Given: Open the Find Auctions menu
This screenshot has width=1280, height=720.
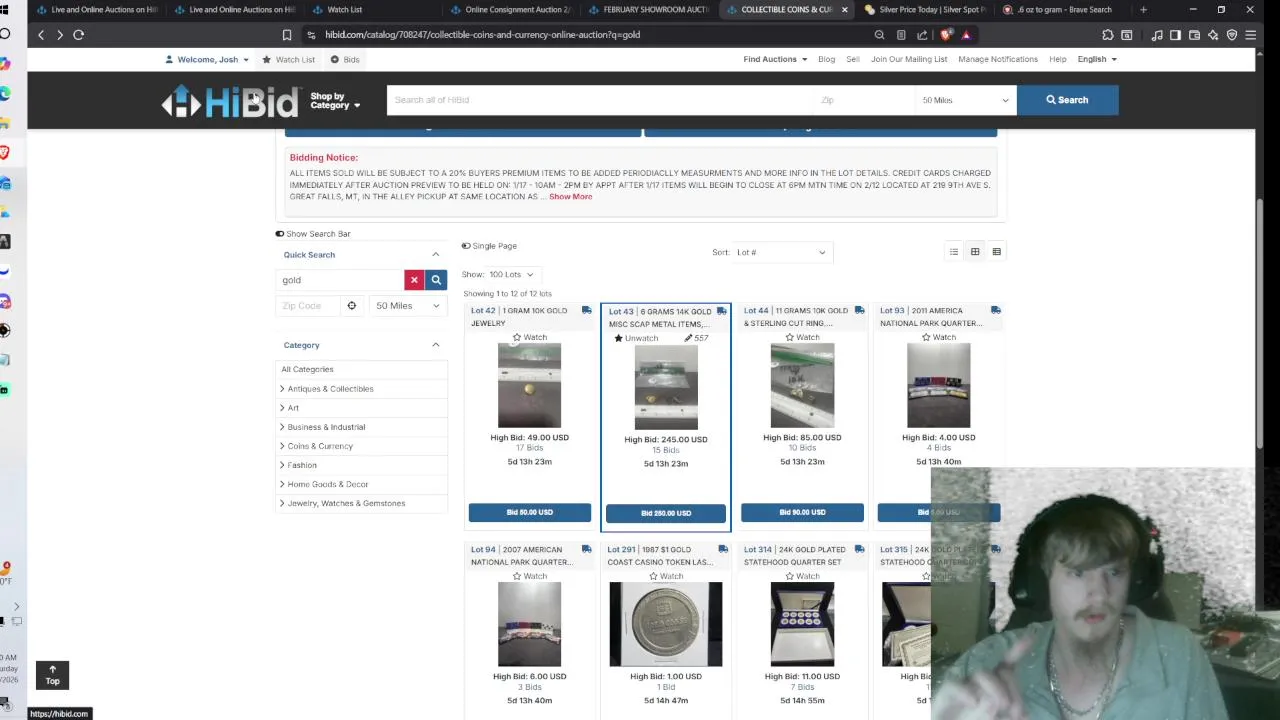Looking at the screenshot, I should (775, 59).
